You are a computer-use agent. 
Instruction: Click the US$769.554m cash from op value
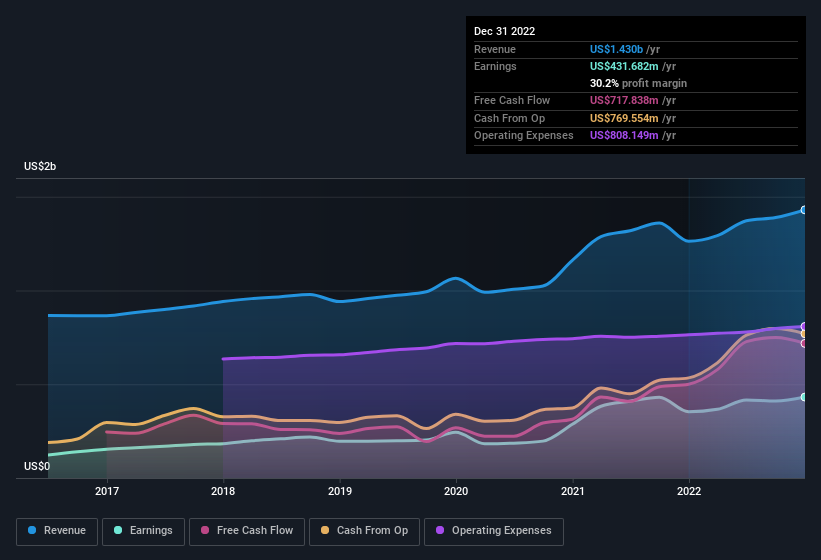[x=624, y=118]
